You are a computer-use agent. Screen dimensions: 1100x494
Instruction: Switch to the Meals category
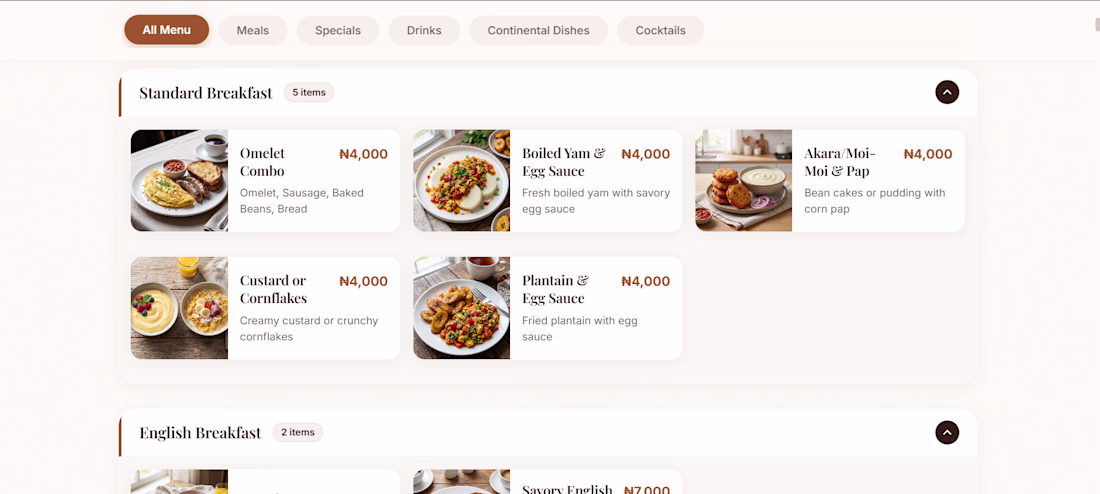point(253,30)
